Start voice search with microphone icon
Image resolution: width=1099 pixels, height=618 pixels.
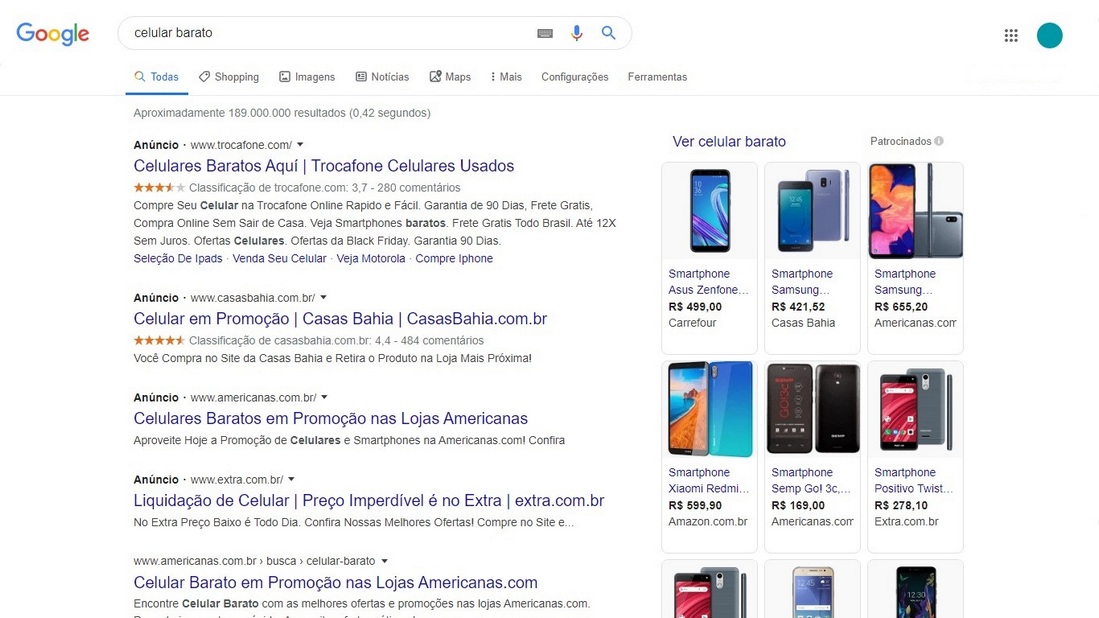(x=576, y=33)
